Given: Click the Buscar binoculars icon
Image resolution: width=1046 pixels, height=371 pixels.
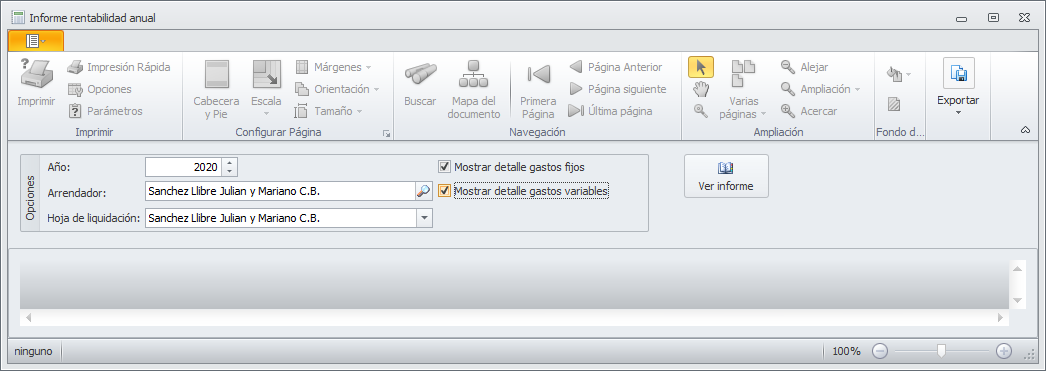Looking at the screenshot, I should click(420, 73).
